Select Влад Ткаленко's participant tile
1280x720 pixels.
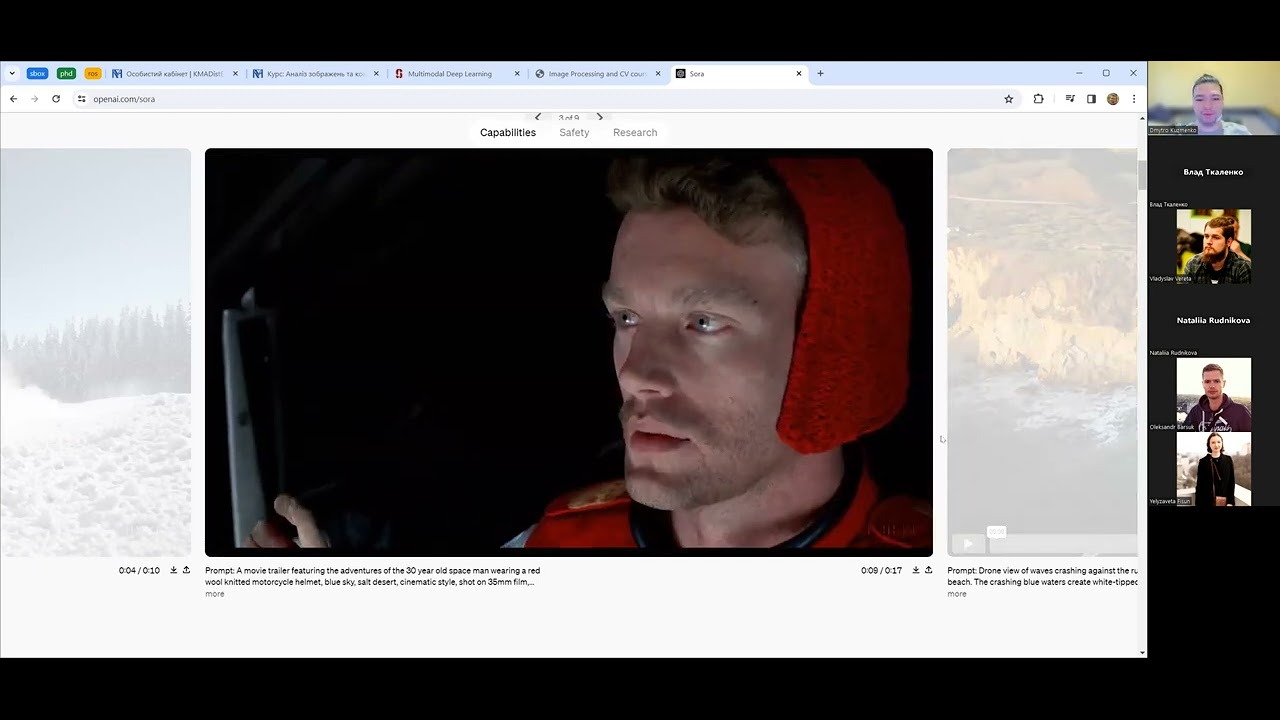click(1213, 172)
